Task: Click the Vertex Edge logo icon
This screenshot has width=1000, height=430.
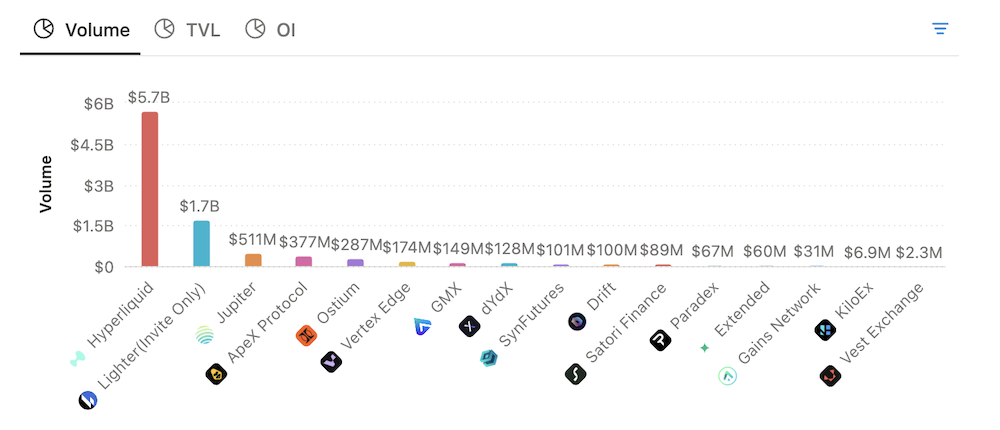Action: [331, 361]
